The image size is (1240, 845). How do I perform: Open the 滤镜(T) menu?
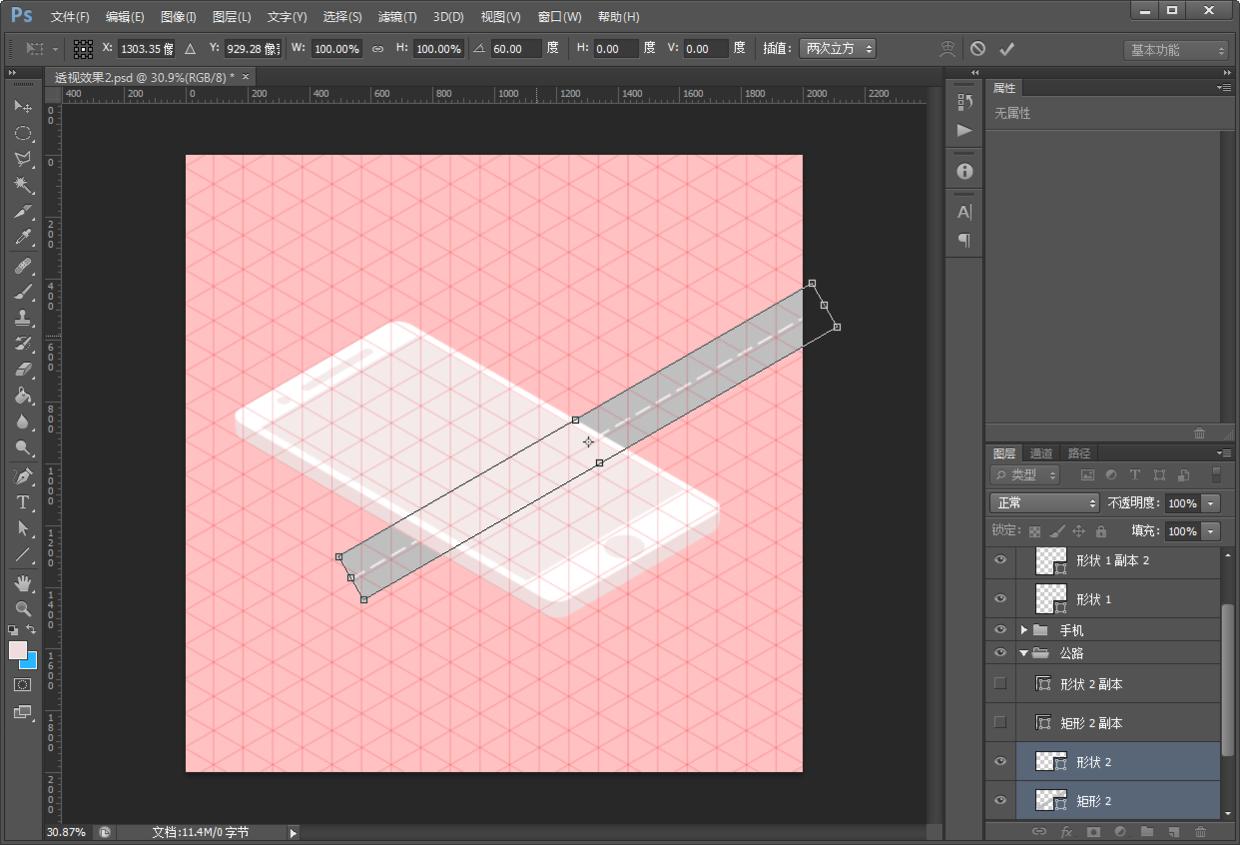pyautogui.click(x=397, y=17)
